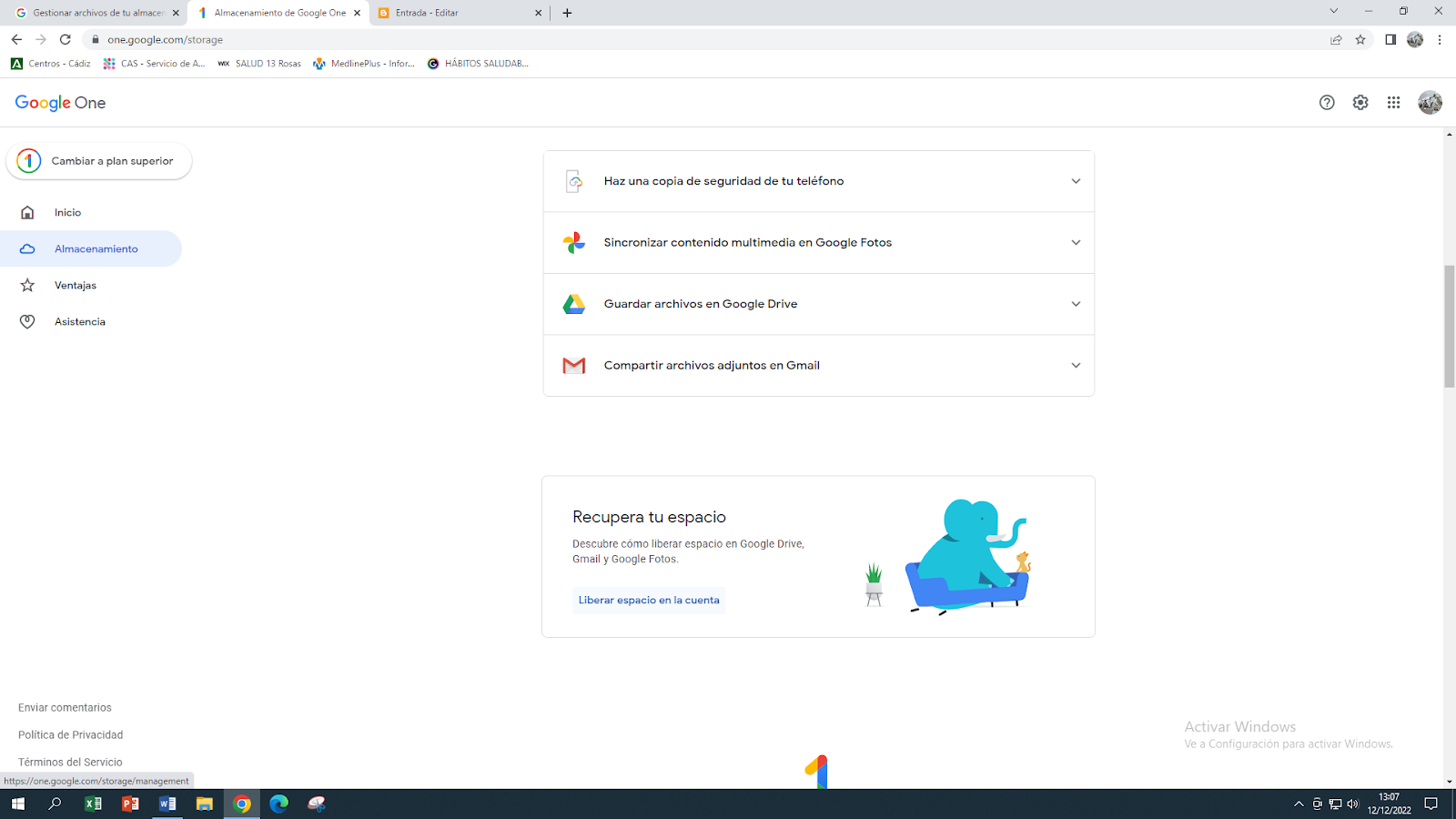Click the Google Fotos pinwheel icon
The width and height of the screenshot is (1456, 819).
coord(574,243)
